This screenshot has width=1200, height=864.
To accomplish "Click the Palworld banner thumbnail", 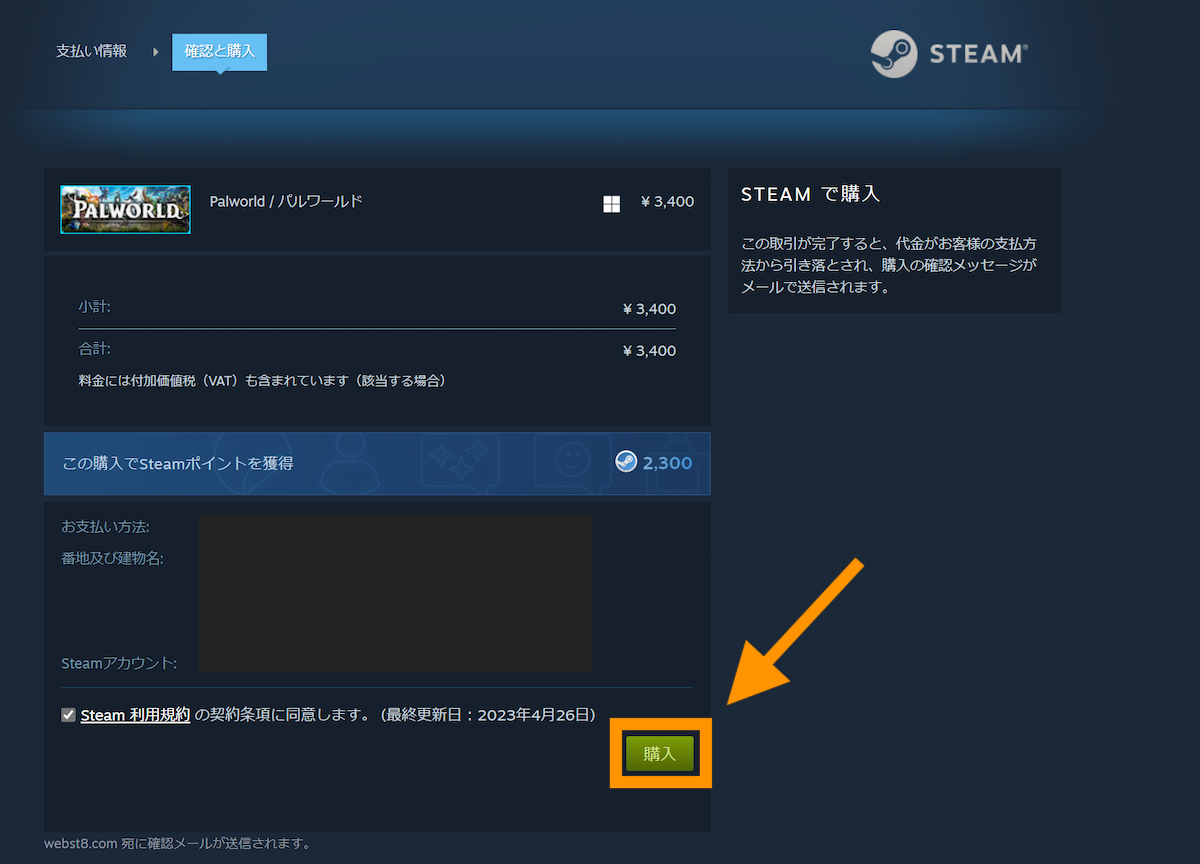I will click(x=125, y=209).
